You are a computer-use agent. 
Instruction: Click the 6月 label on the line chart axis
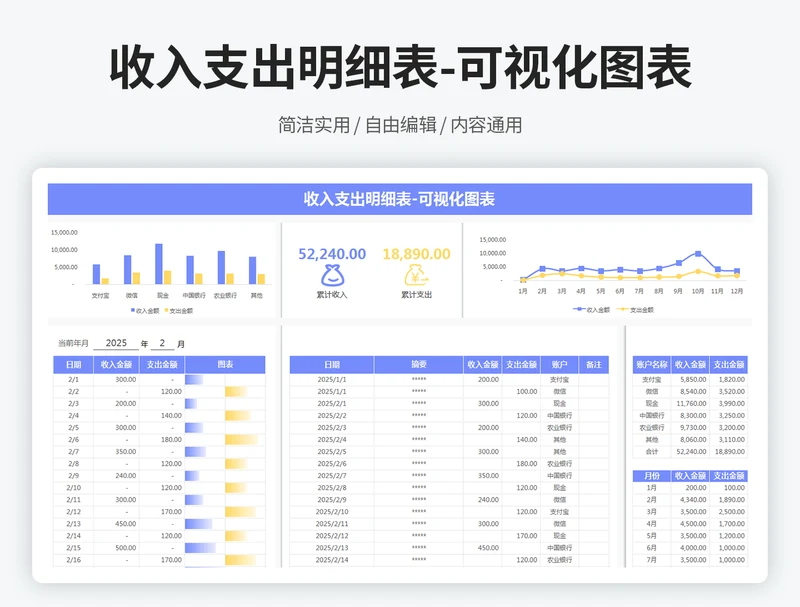click(620, 291)
